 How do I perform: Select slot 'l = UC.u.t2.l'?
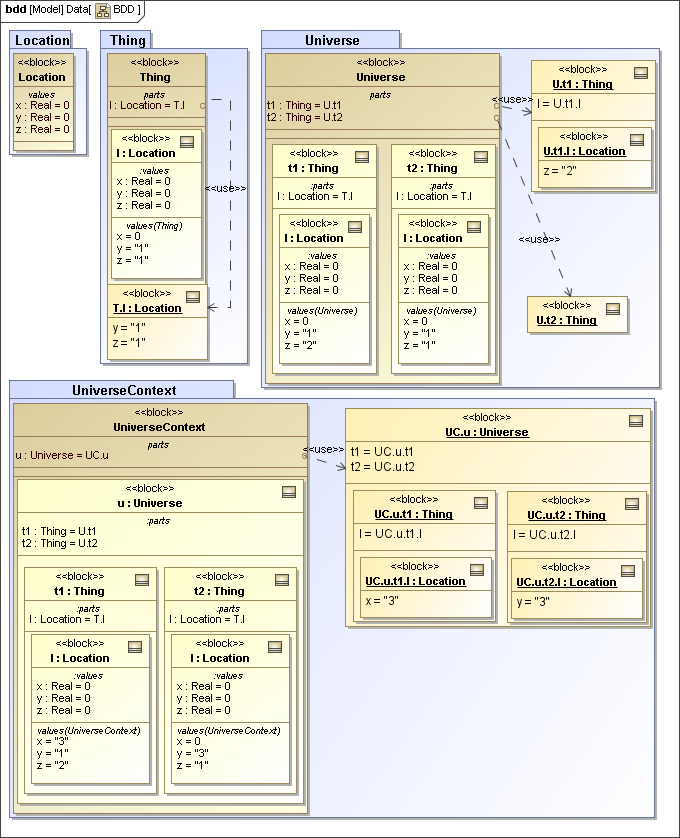544,534
